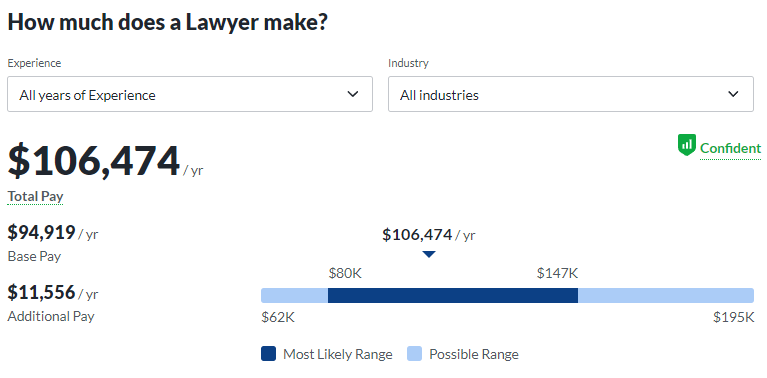
Task: Click the green Confident shield icon
Action: [687, 145]
